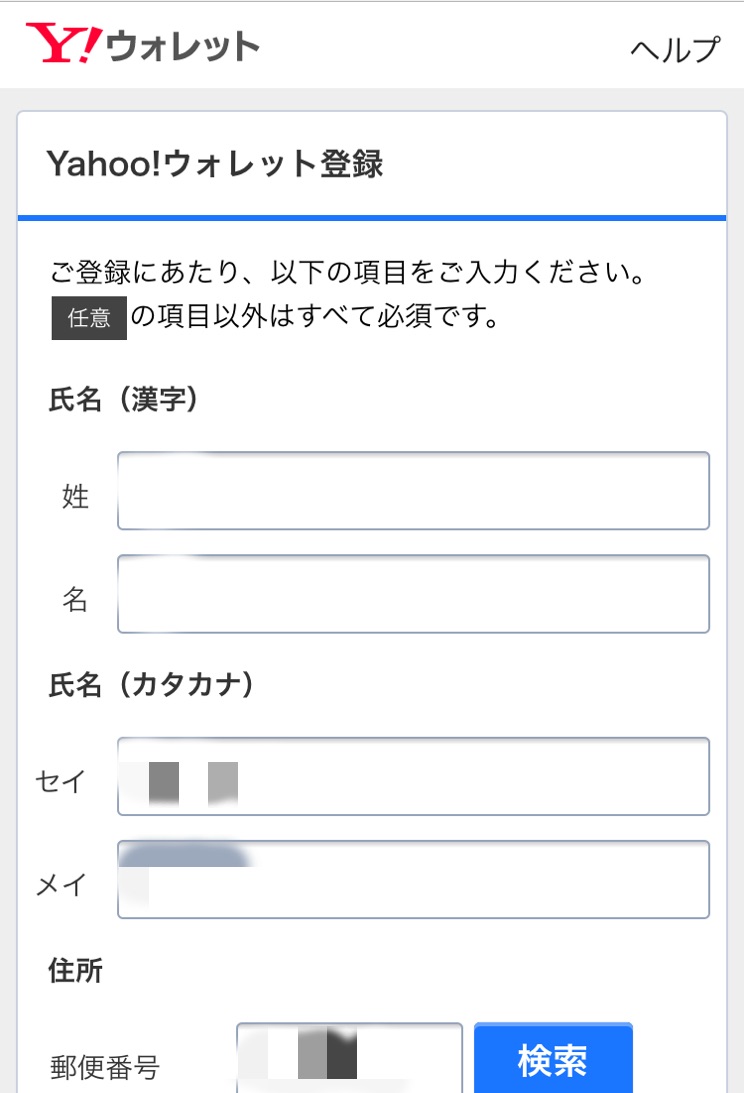Click the 氏名（漢字）section label

coord(123,399)
